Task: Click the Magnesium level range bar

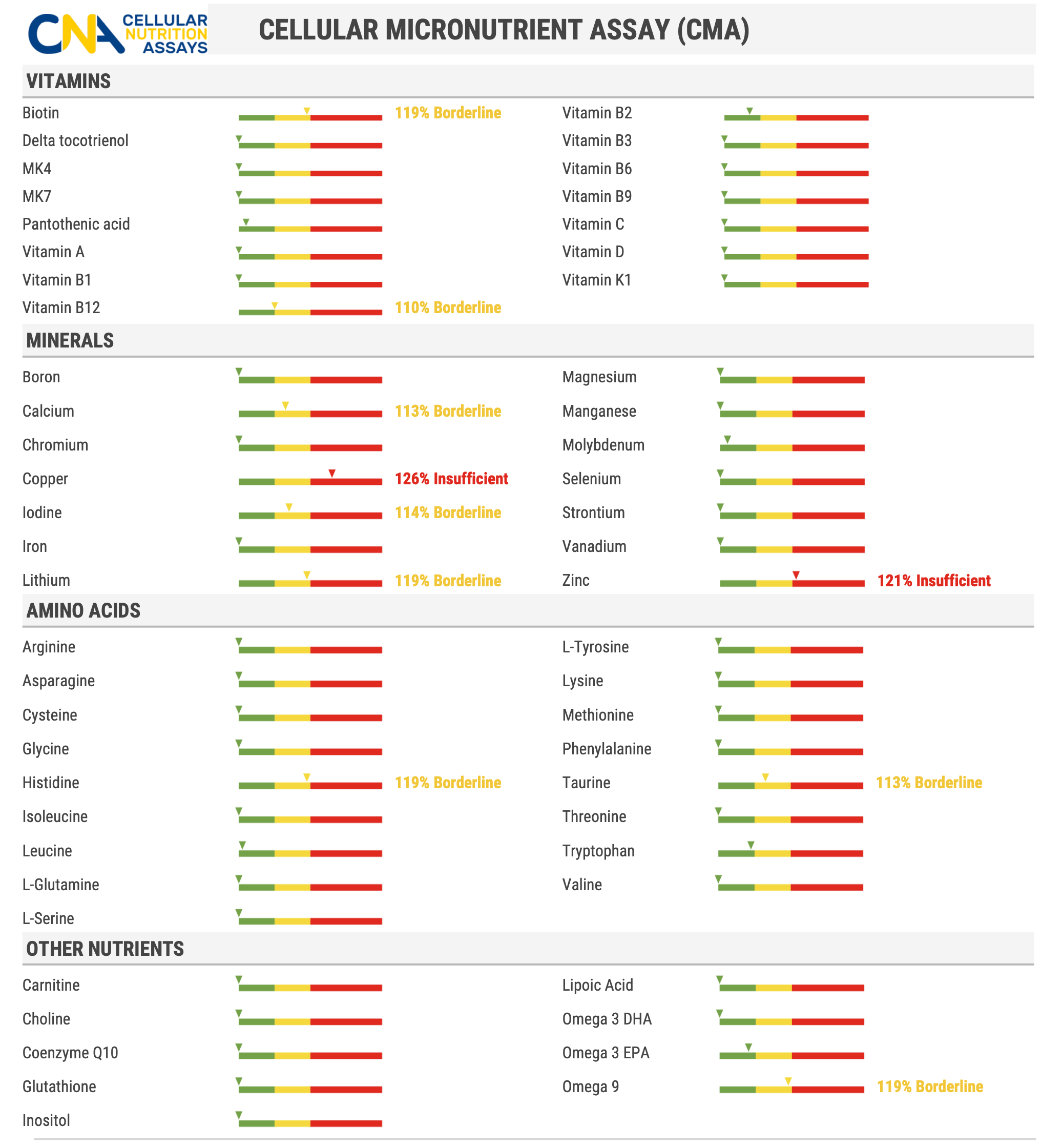Action: 791,380
